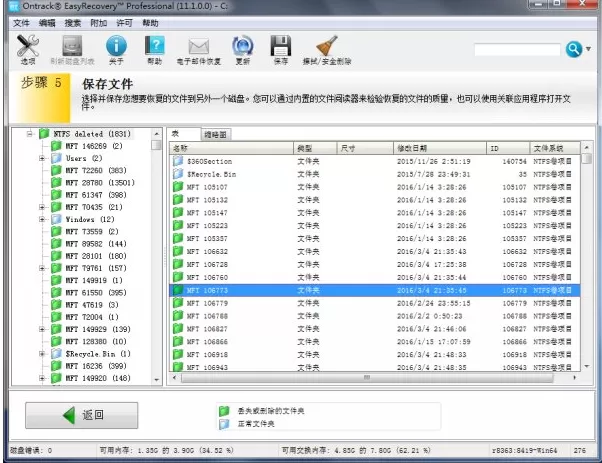Image resolution: width=602 pixels, height=463 pixels.
Task: Sort by the 修改日期 column header
Action: (x=440, y=148)
